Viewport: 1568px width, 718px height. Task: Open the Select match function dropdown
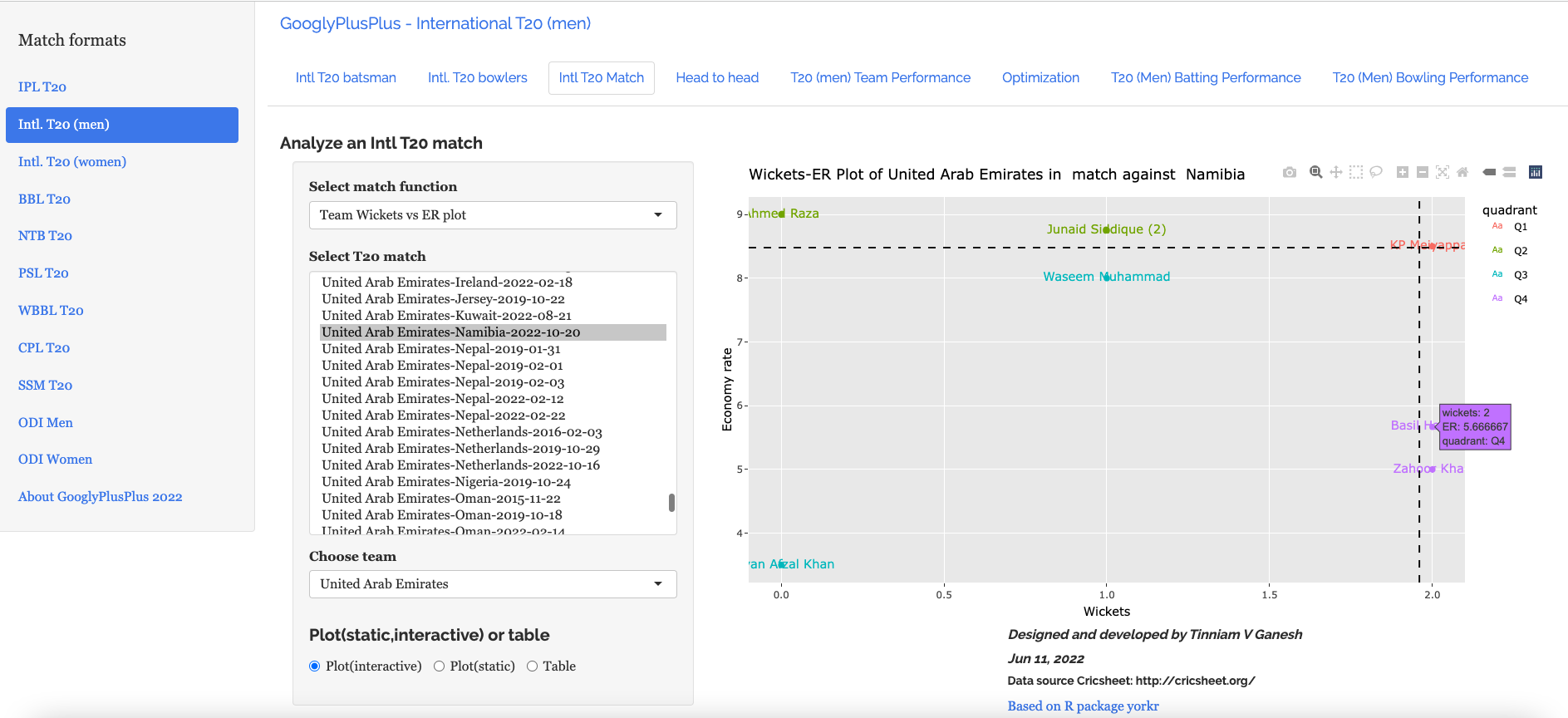pos(492,215)
